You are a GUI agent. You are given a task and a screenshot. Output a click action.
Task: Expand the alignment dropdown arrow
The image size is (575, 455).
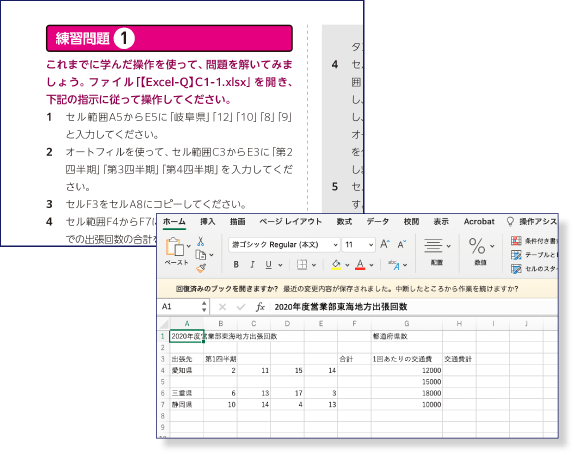448,246
